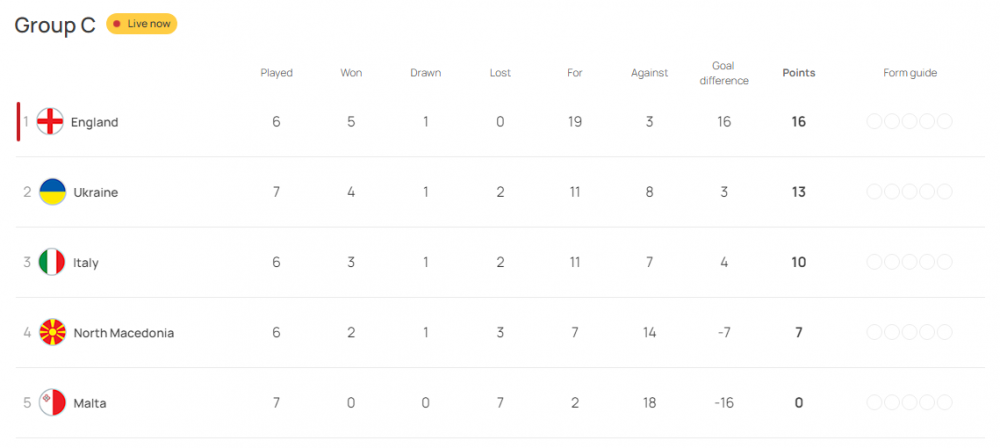
Task: Click the Points column header
Action: 798,73
